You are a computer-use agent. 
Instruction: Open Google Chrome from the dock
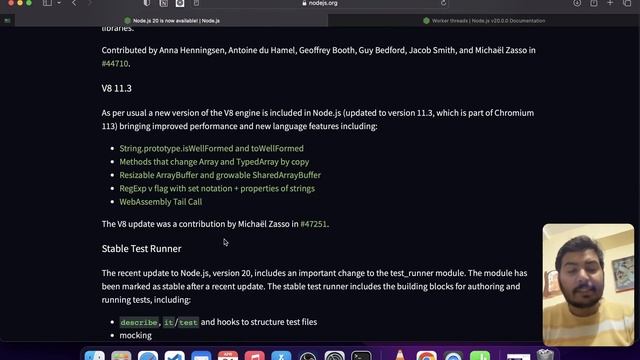427,356
